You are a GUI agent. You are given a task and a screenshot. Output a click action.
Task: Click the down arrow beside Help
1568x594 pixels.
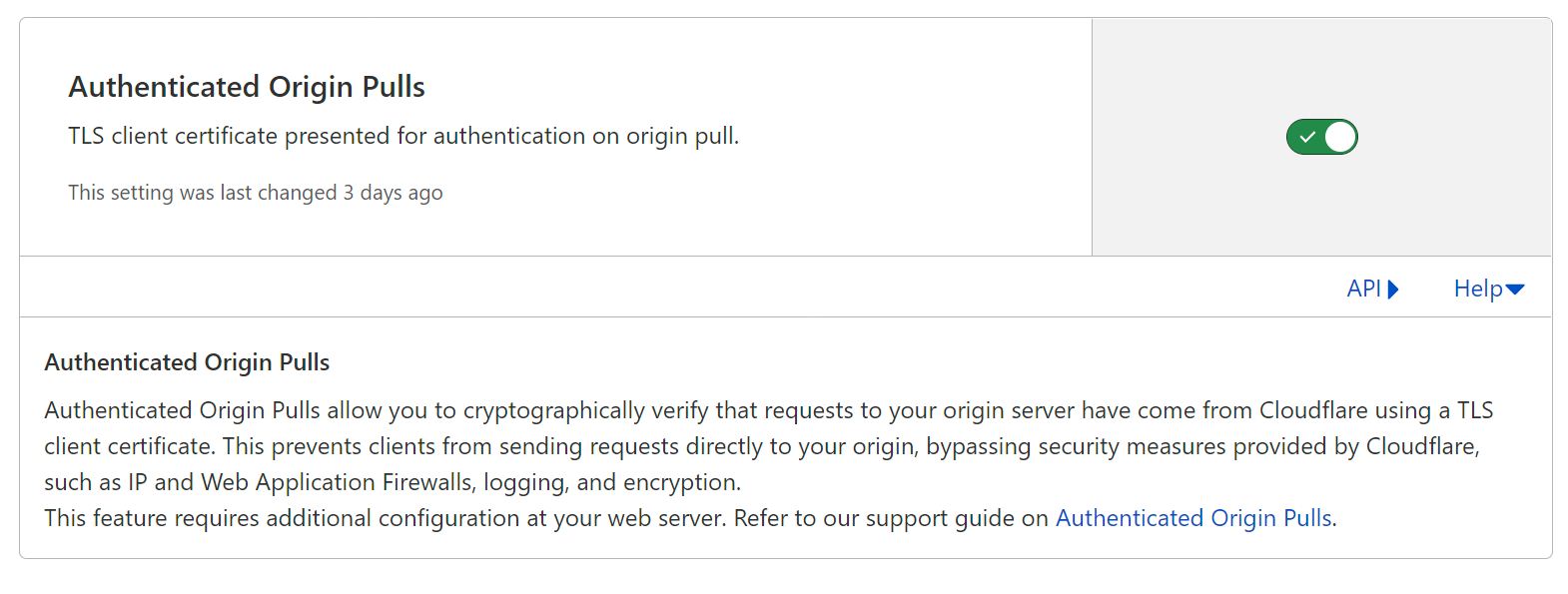[1515, 290]
